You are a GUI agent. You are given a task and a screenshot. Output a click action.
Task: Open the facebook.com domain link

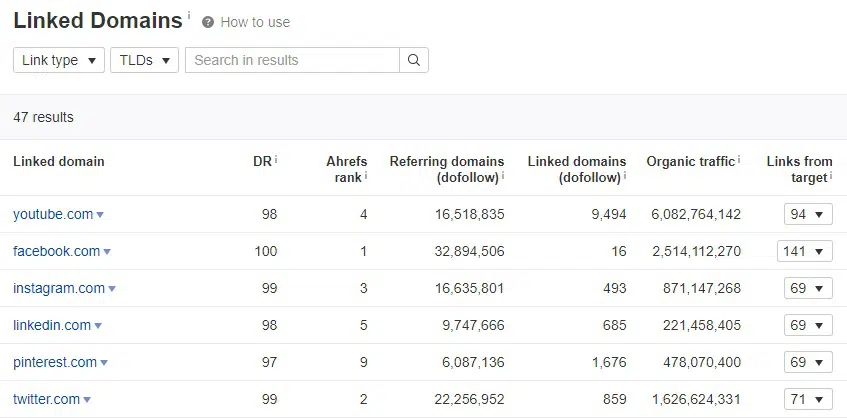click(57, 251)
